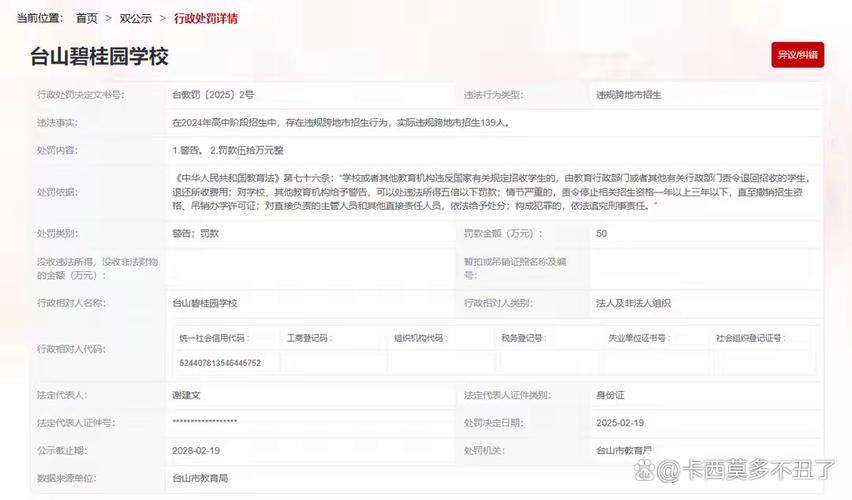852x500 pixels.
Task: Select the 违法事实 description text
Action: click(x=341, y=123)
